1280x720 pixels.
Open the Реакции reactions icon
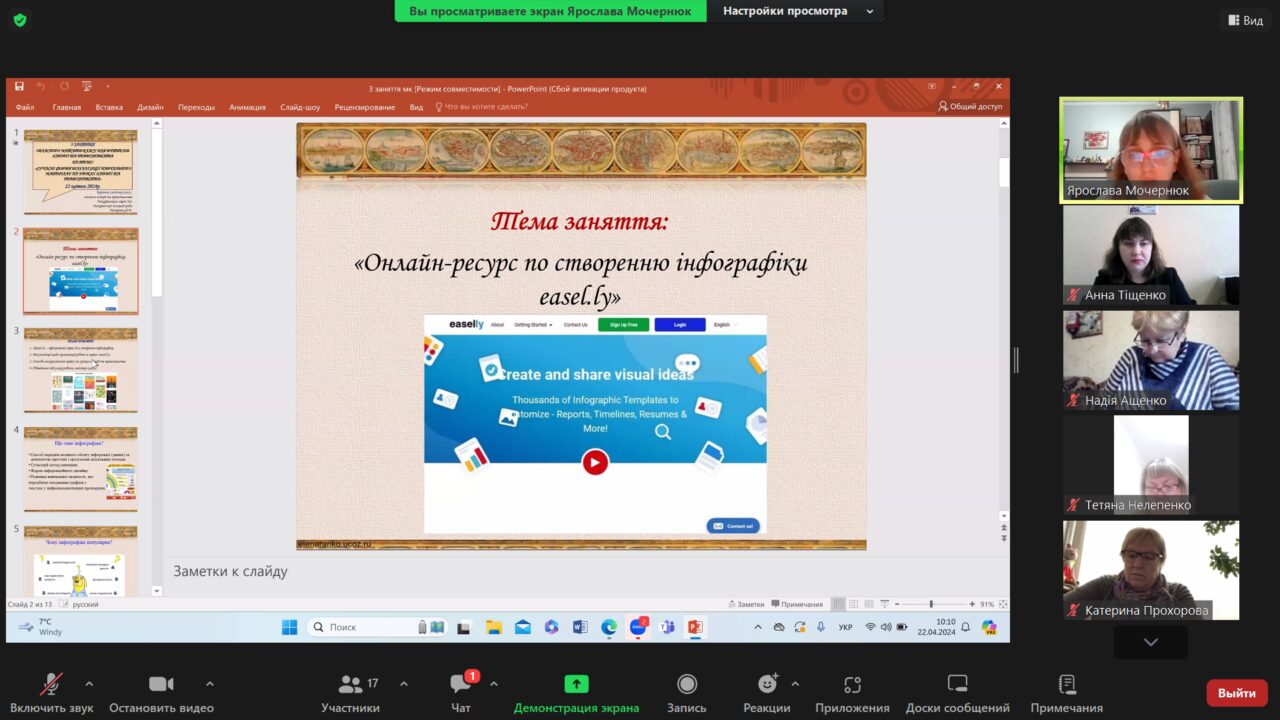pos(767,684)
